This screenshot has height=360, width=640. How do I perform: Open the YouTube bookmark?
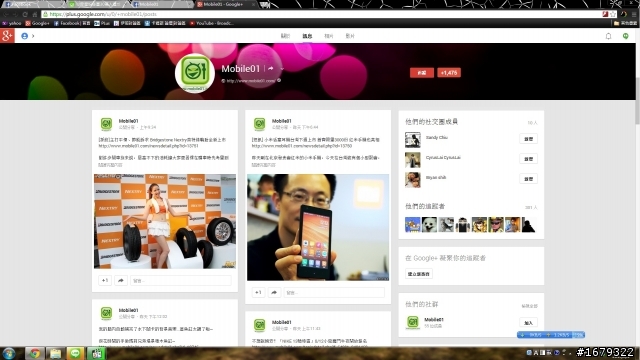(211, 23)
